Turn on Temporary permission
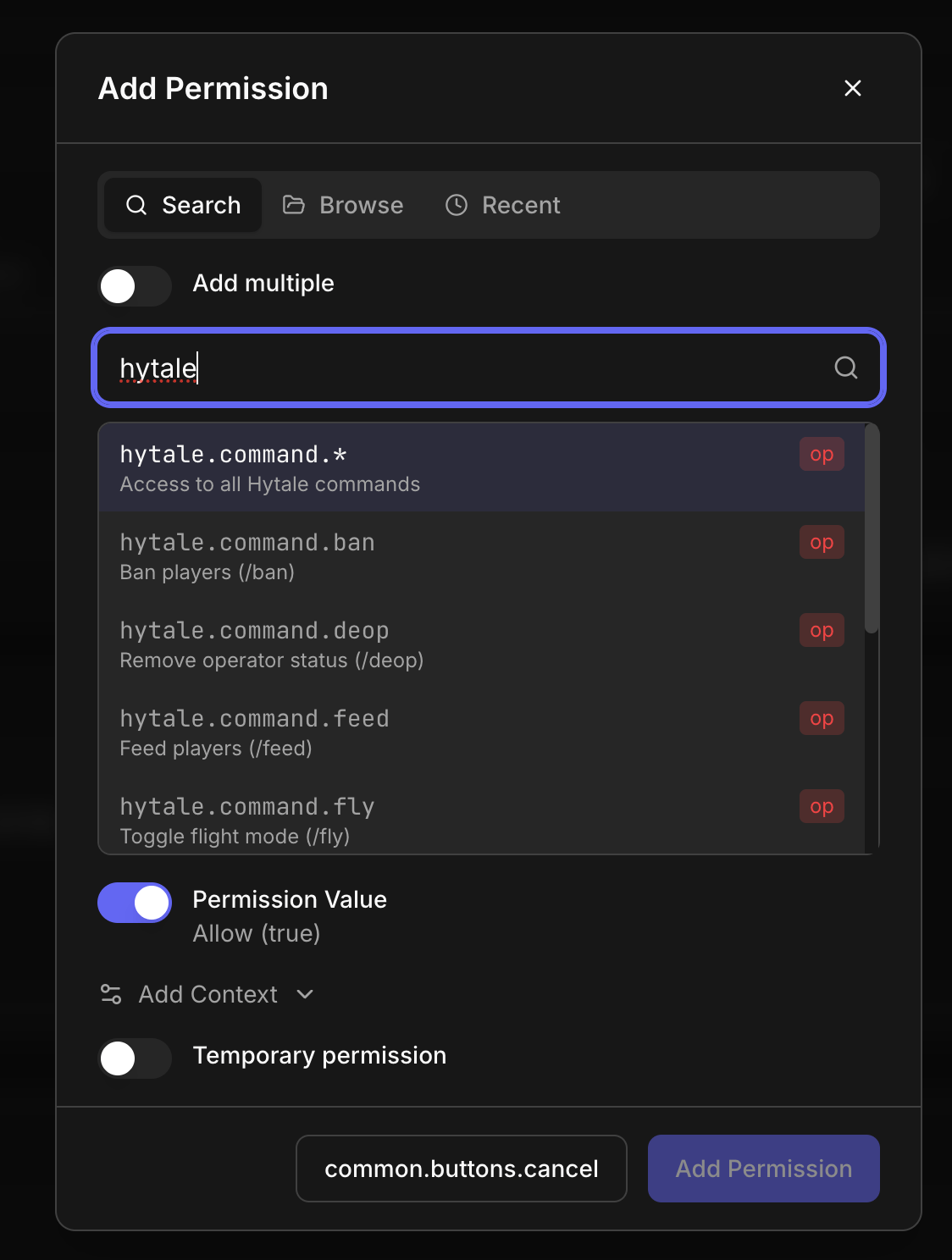 coord(135,1058)
